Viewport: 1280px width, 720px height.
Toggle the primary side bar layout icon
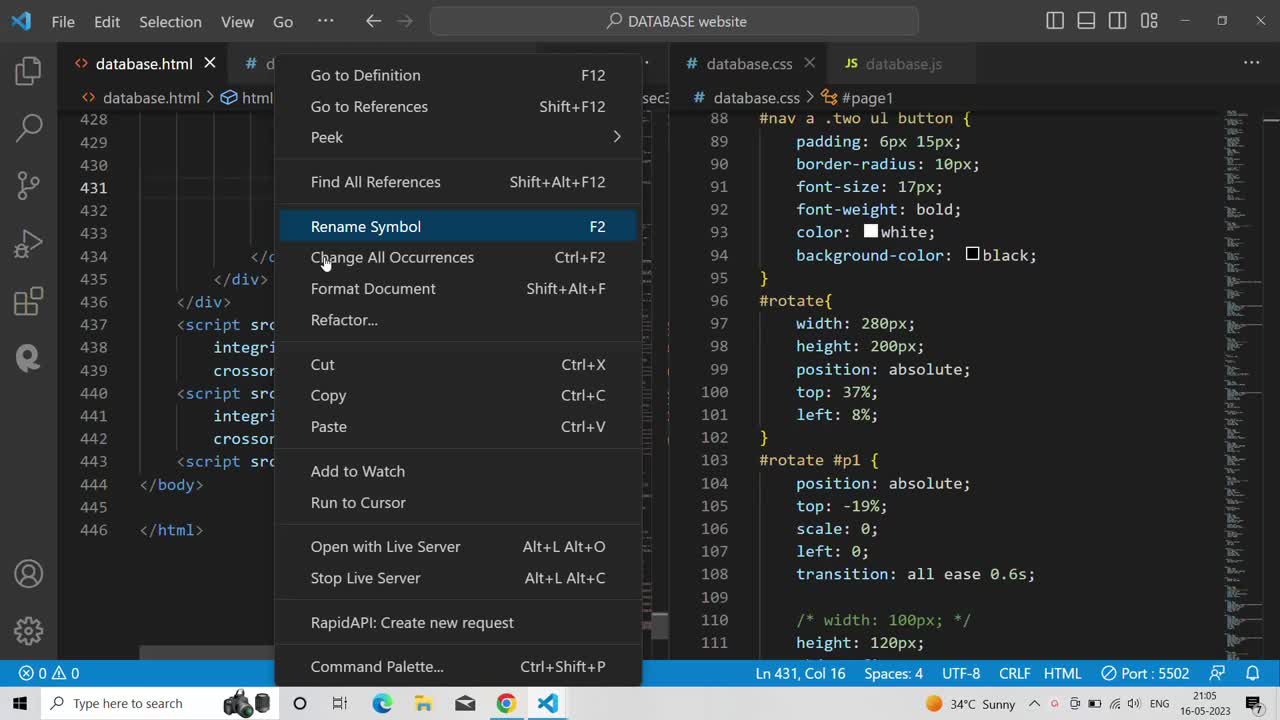point(1055,21)
